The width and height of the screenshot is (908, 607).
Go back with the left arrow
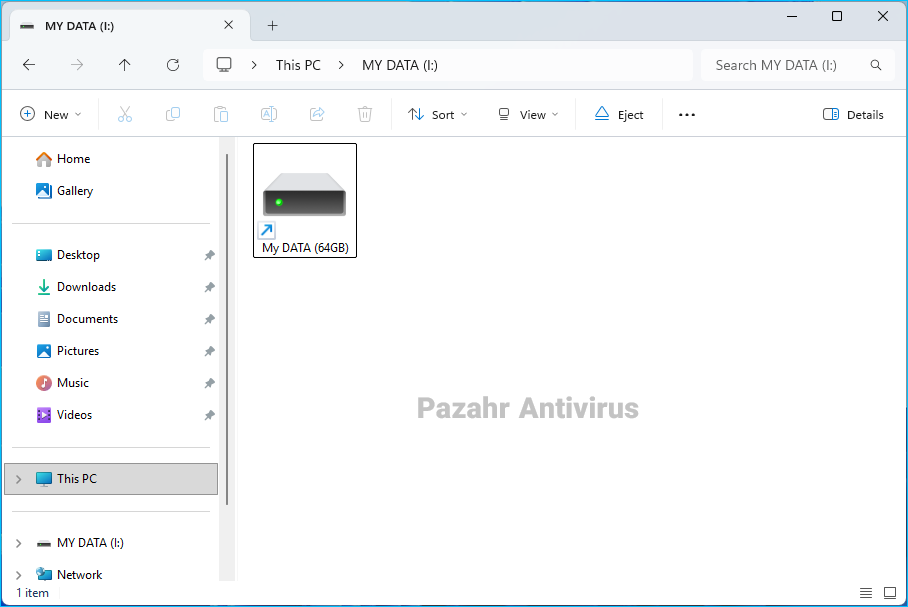(x=29, y=65)
